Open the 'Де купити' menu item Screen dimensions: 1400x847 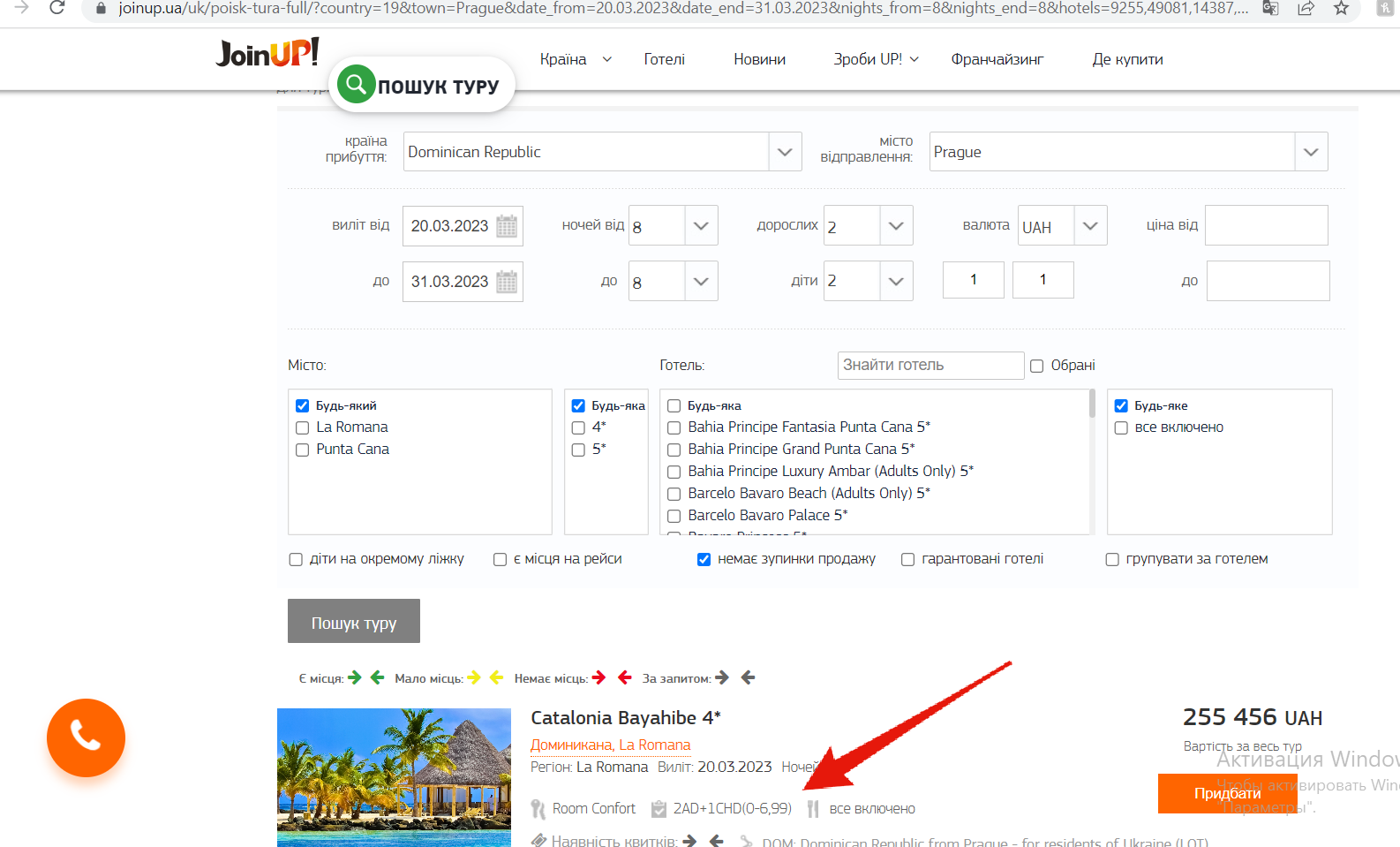pyautogui.click(x=1127, y=59)
